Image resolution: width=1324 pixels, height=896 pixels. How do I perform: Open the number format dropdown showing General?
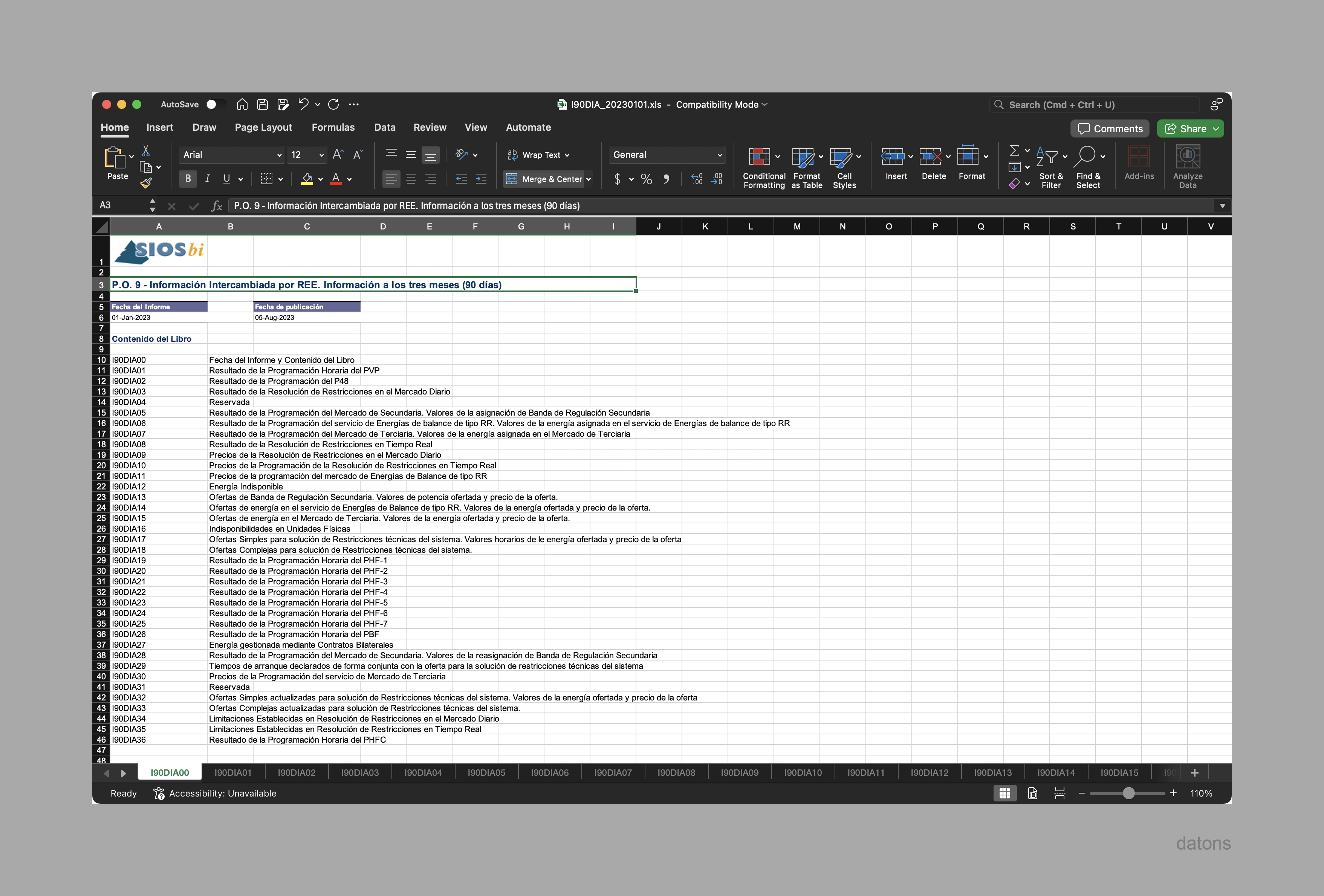[x=667, y=154]
